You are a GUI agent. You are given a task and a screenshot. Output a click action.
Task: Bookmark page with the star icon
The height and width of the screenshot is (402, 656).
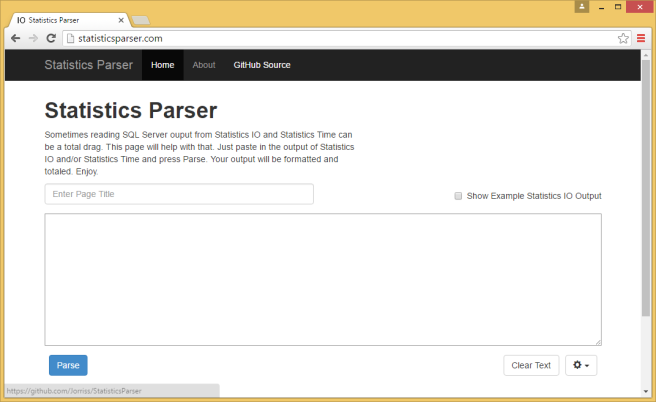click(x=623, y=38)
